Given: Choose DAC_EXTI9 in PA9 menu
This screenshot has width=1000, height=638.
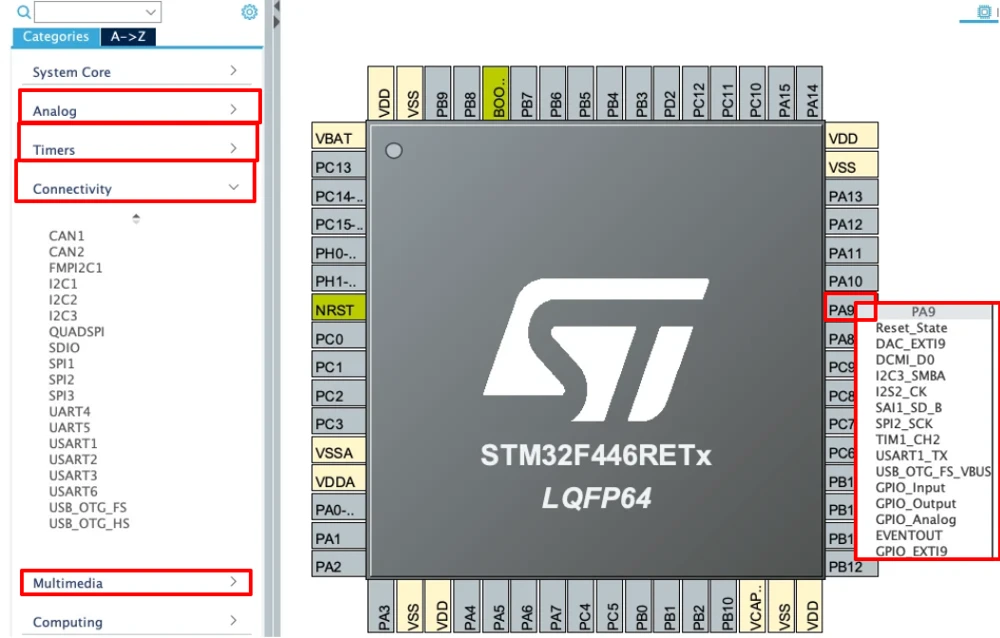Looking at the screenshot, I should 910,344.
